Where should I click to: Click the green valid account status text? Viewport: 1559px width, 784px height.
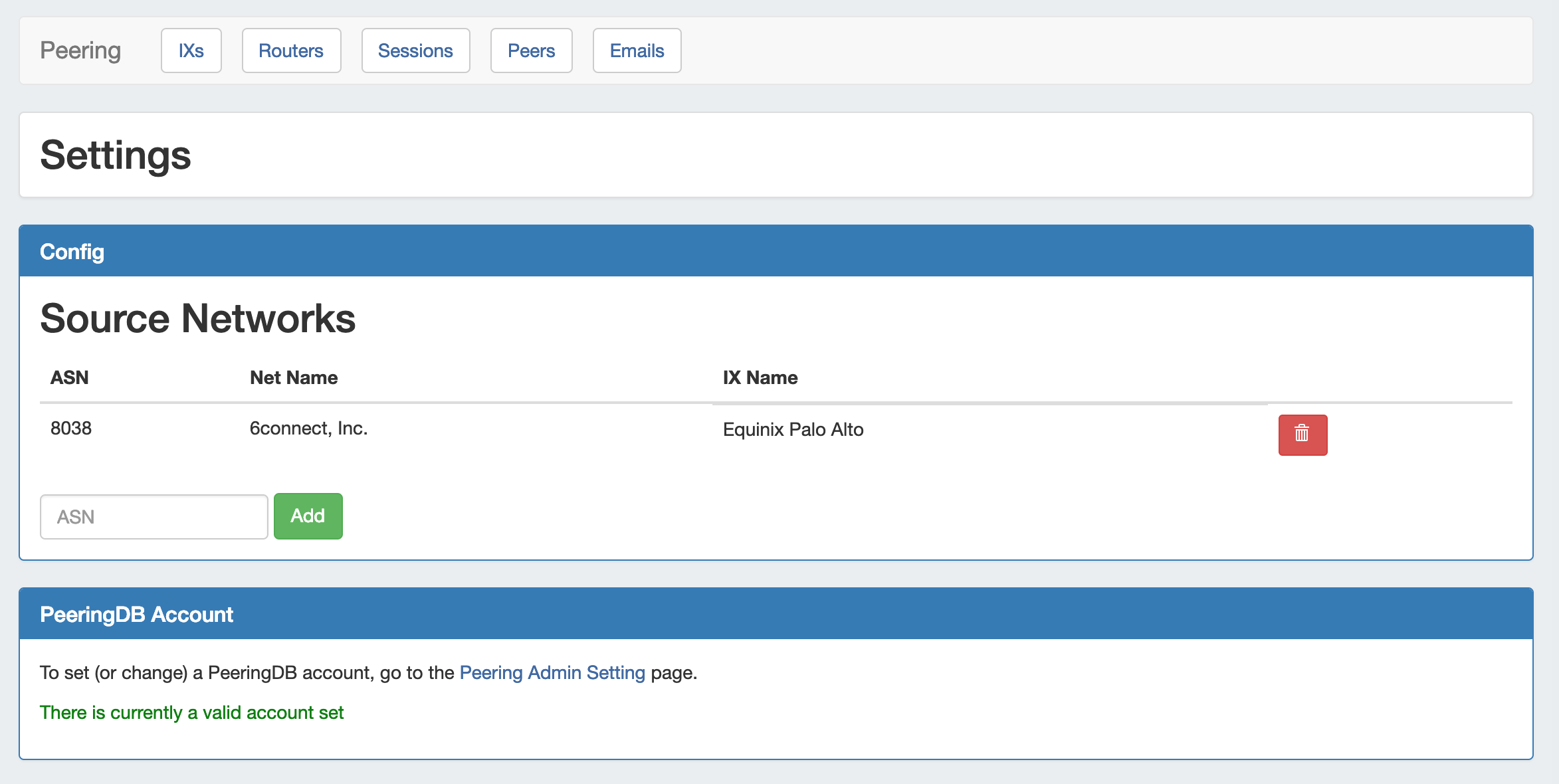pyautogui.click(x=191, y=712)
